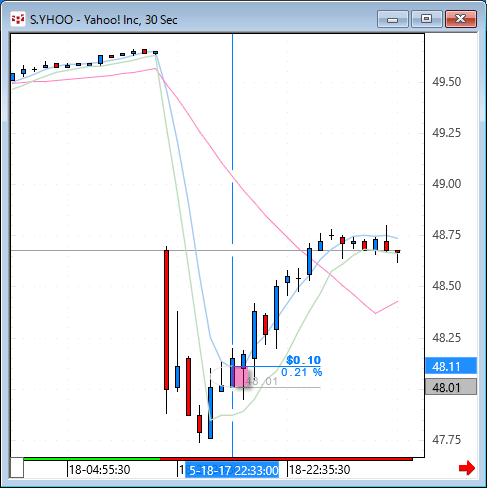Click the 49.00 price scale value
This screenshot has height=488, width=487.
(446, 184)
